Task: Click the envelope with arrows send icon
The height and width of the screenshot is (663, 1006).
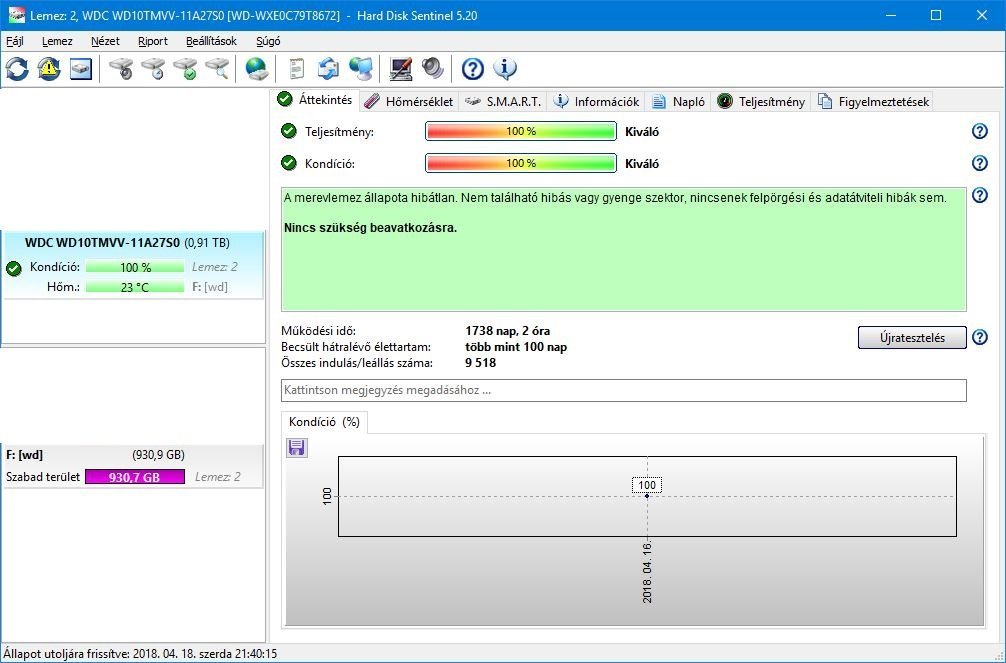Action: tap(328, 69)
